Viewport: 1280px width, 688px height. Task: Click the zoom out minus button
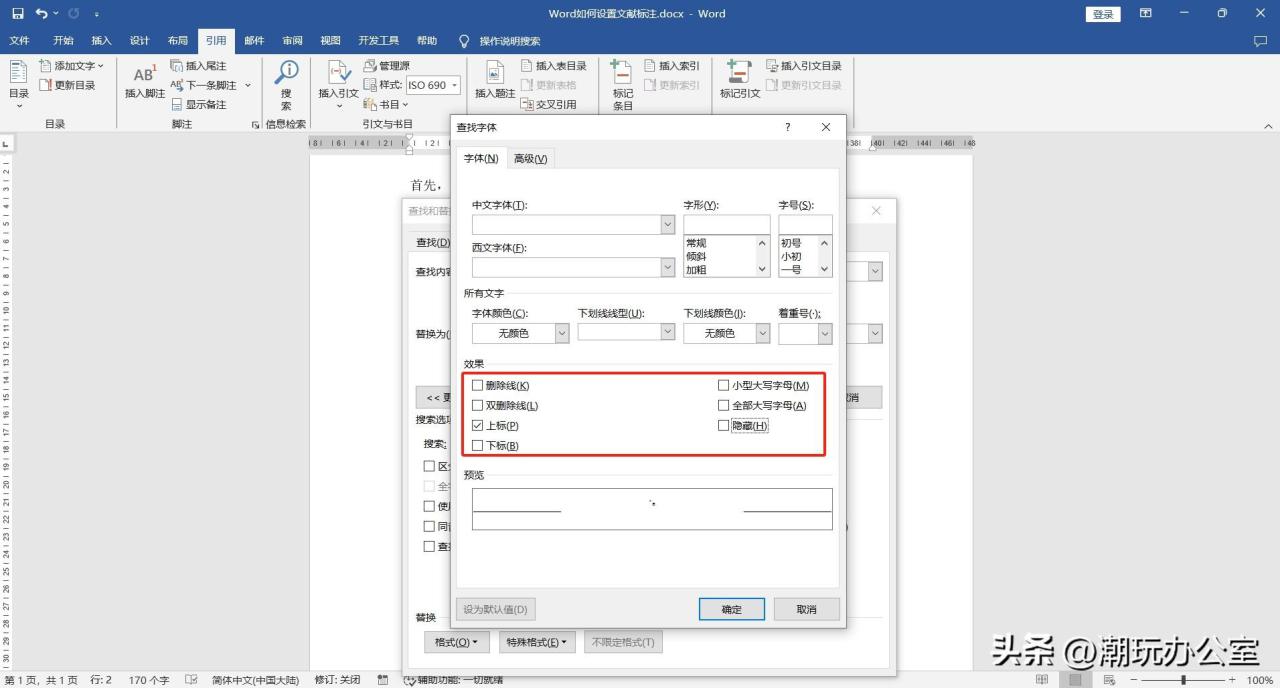click(x=1133, y=680)
